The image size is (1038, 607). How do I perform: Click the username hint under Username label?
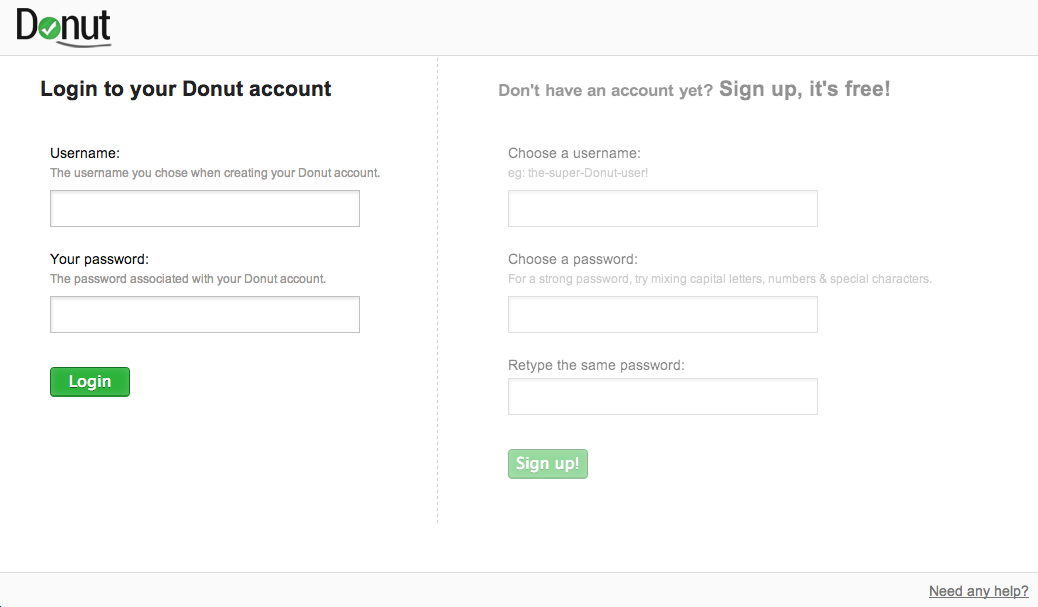click(215, 173)
